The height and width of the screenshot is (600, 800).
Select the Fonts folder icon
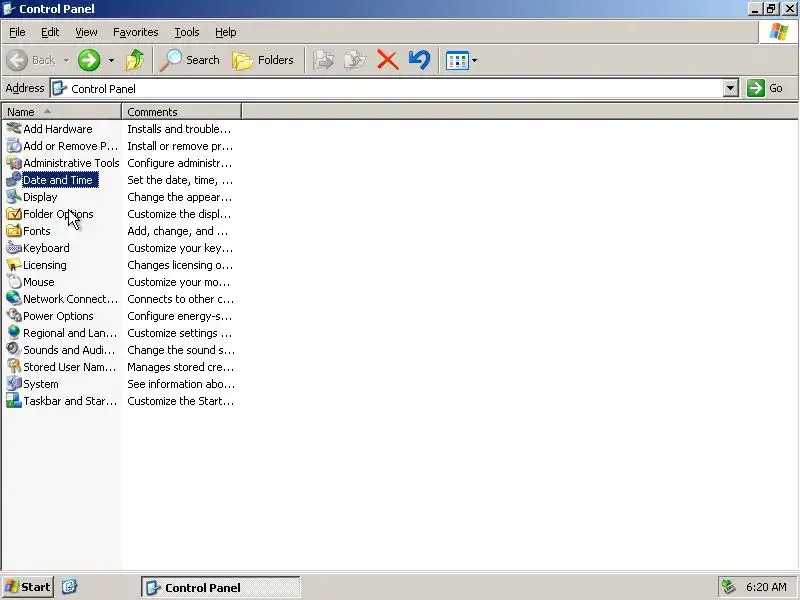(14, 231)
